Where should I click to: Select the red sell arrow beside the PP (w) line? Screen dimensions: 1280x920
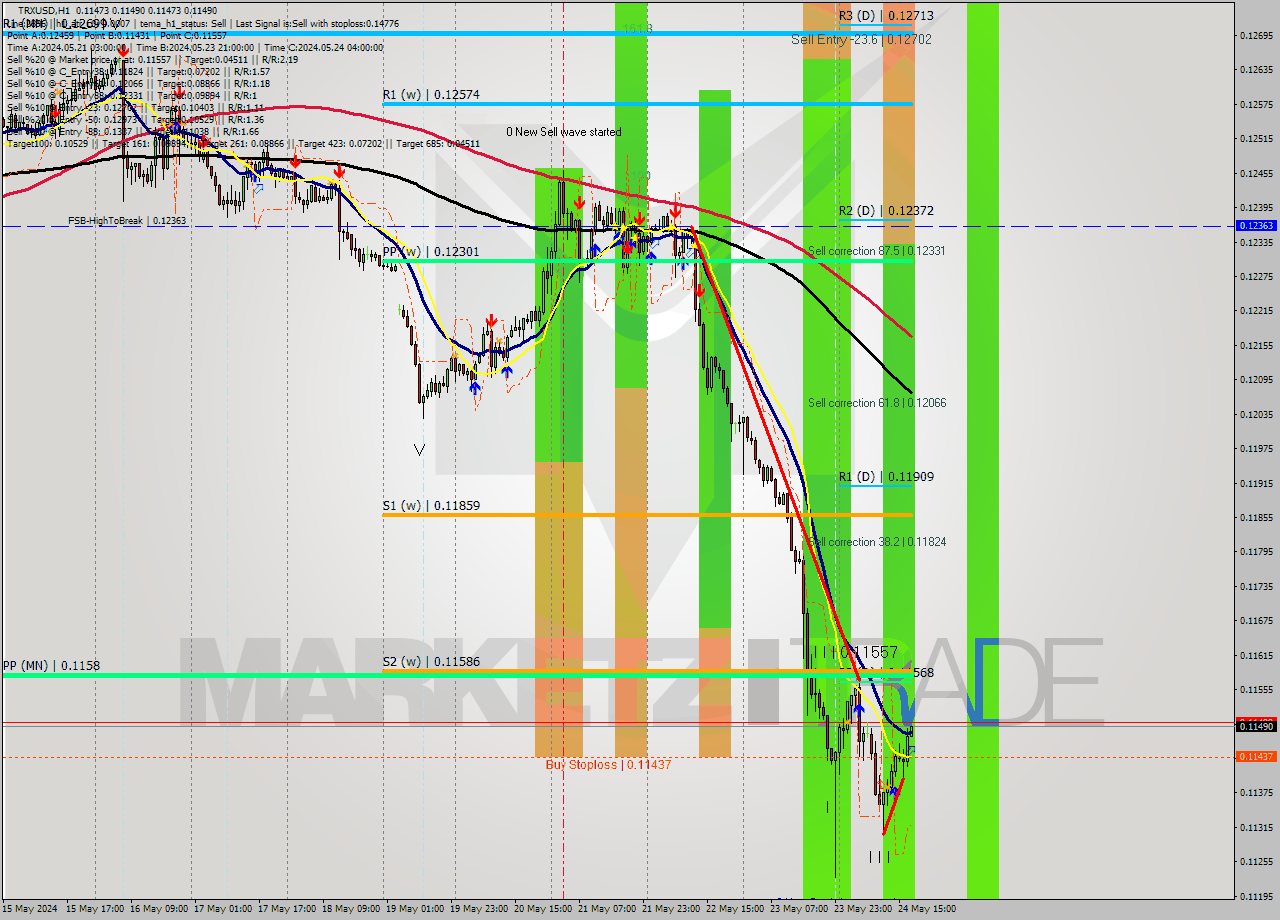click(627, 248)
